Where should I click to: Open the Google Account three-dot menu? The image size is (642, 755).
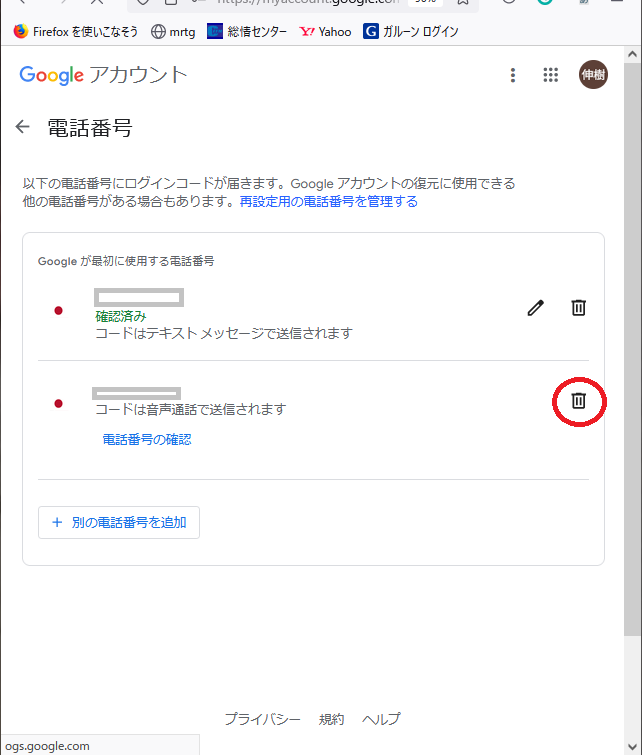[x=513, y=75]
